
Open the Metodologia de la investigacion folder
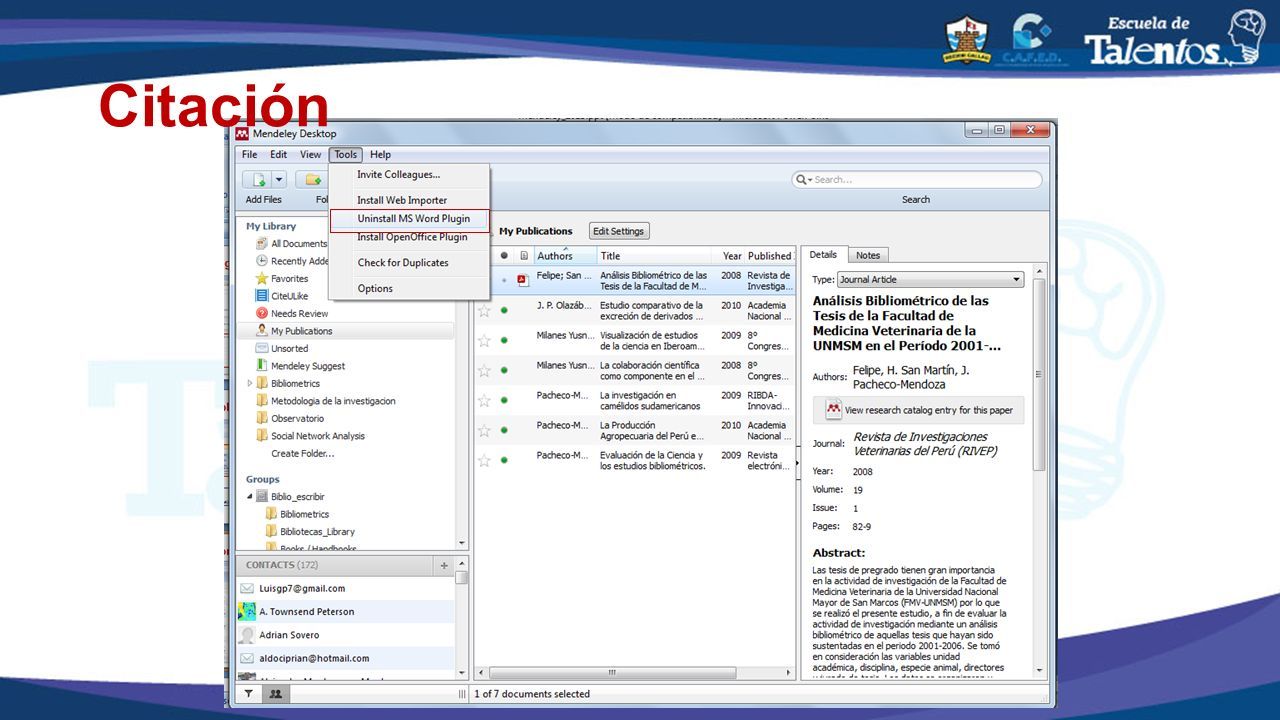[333, 401]
